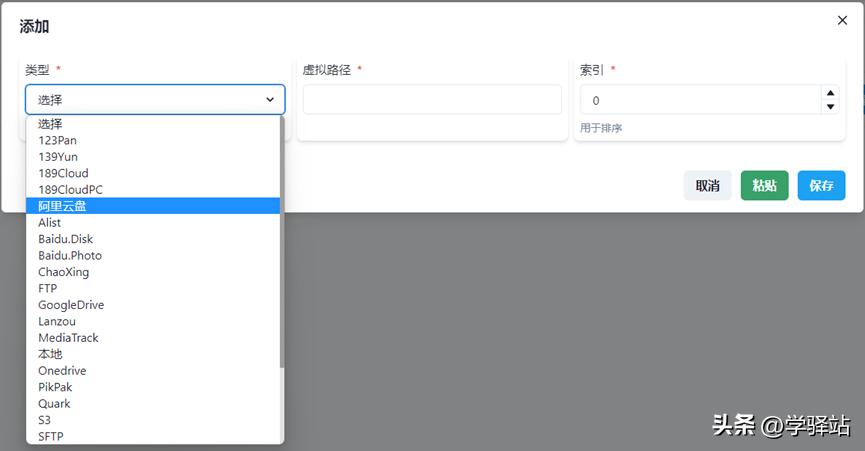
Task: Click the green 粘贴 button
Action: (764, 186)
